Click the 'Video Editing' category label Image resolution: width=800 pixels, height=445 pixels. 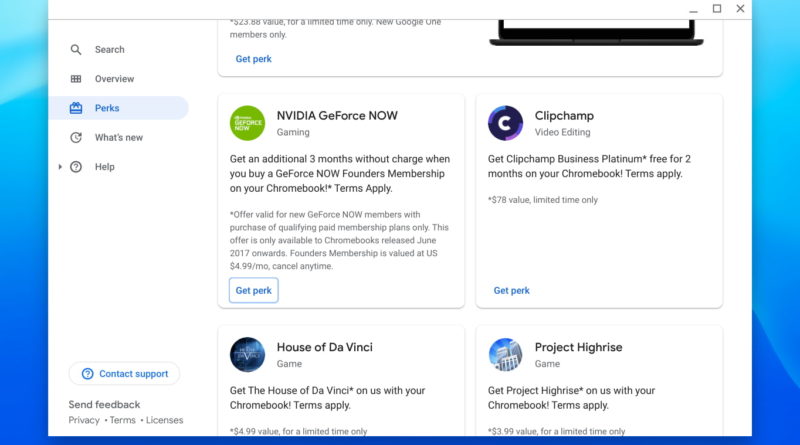click(x=562, y=132)
